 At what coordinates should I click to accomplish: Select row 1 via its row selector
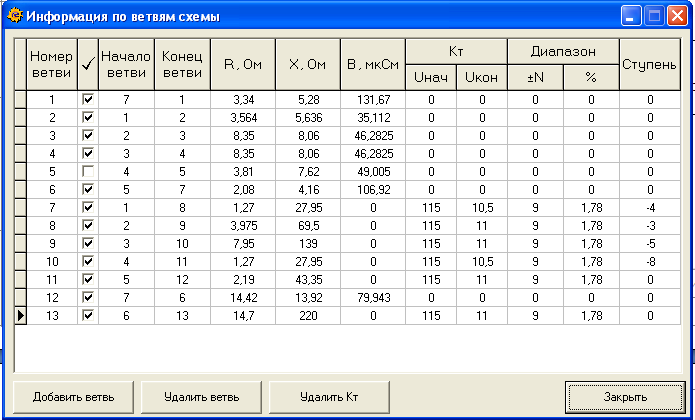pyautogui.click(x=20, y=100)
